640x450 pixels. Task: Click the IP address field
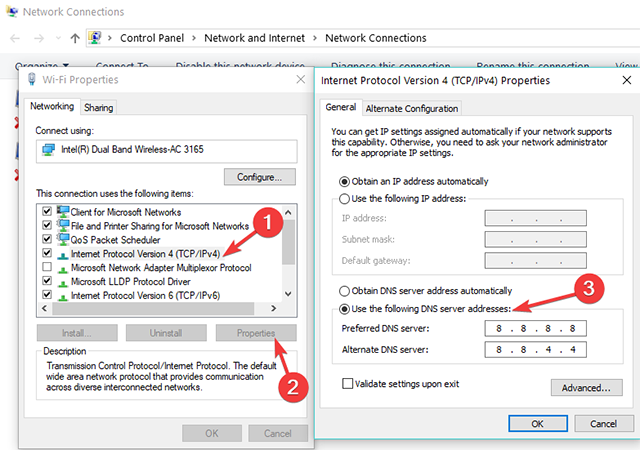(x=536, y=218)
